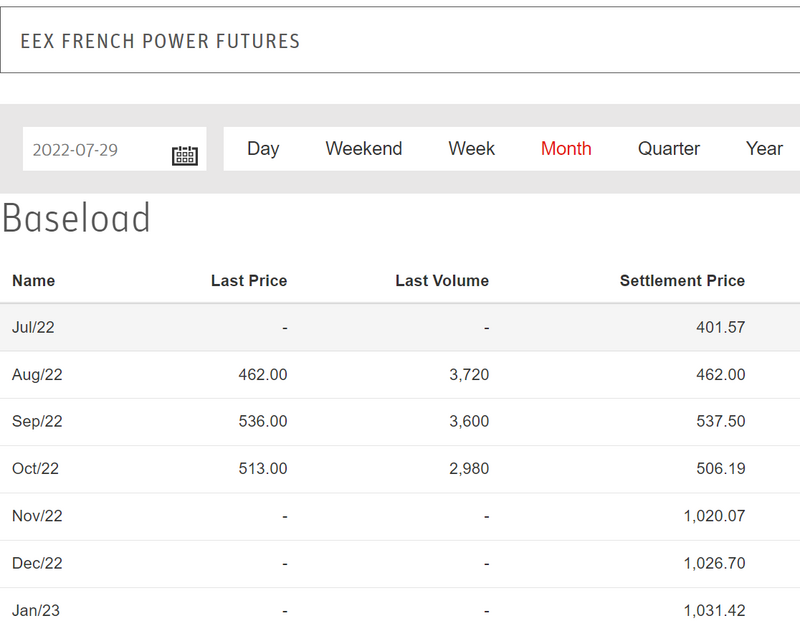Click the Dec/22 contract name
This screenshot has height=626, width=800.
pos(37,563)
